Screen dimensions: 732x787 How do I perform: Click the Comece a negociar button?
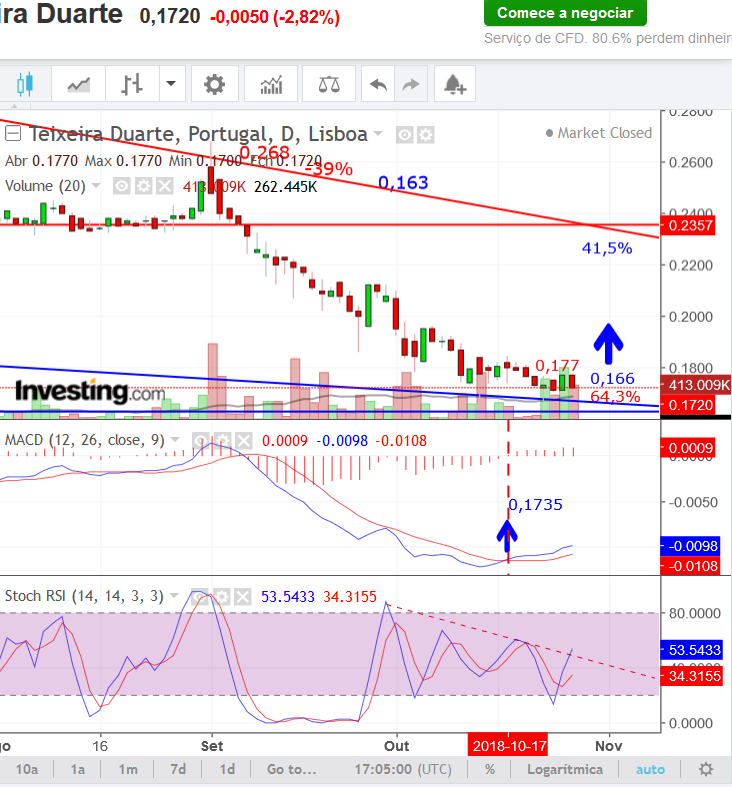click(x=565, y=13)
